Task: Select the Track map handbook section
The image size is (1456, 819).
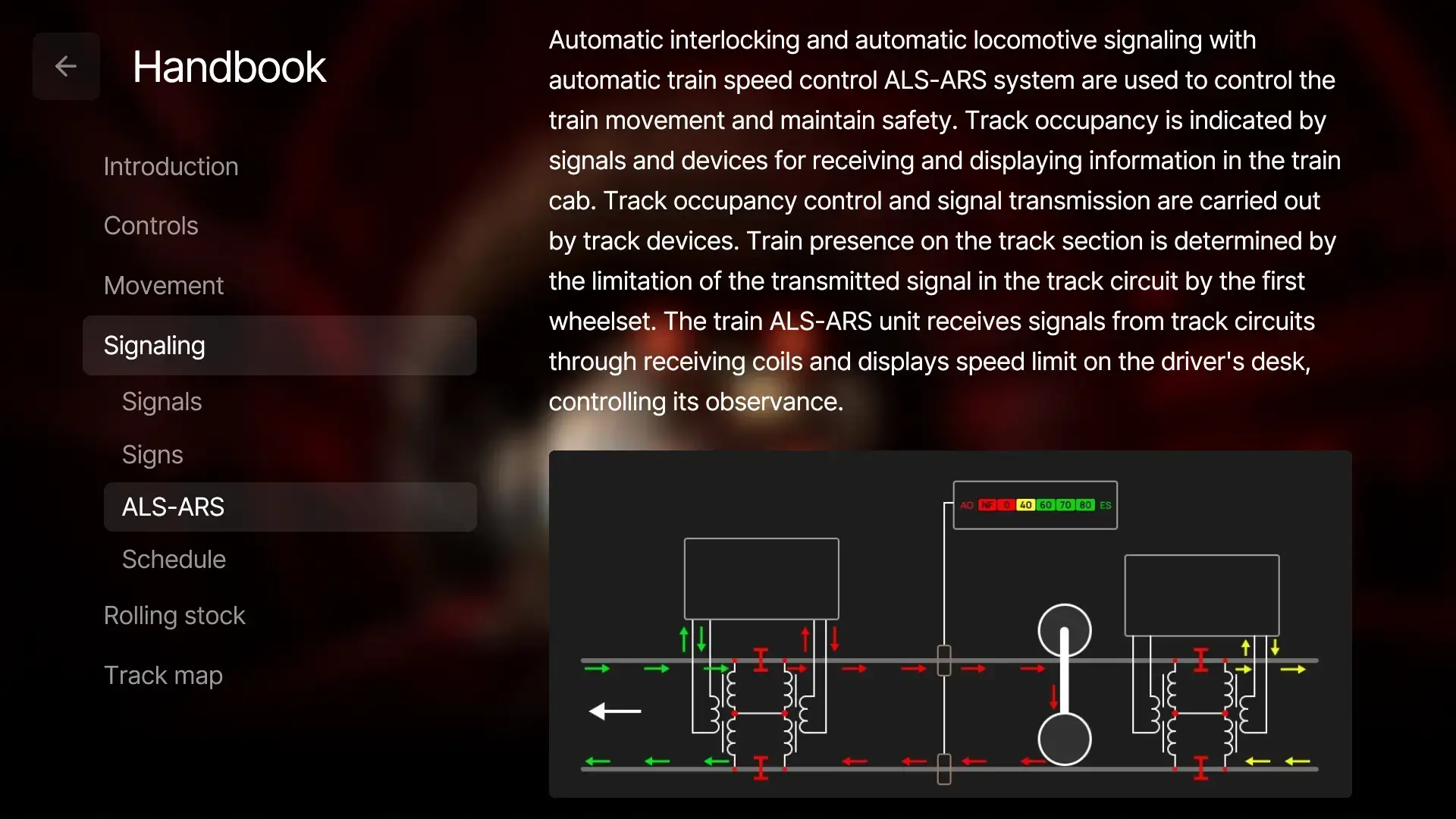Action: click(x=164, y=674)
